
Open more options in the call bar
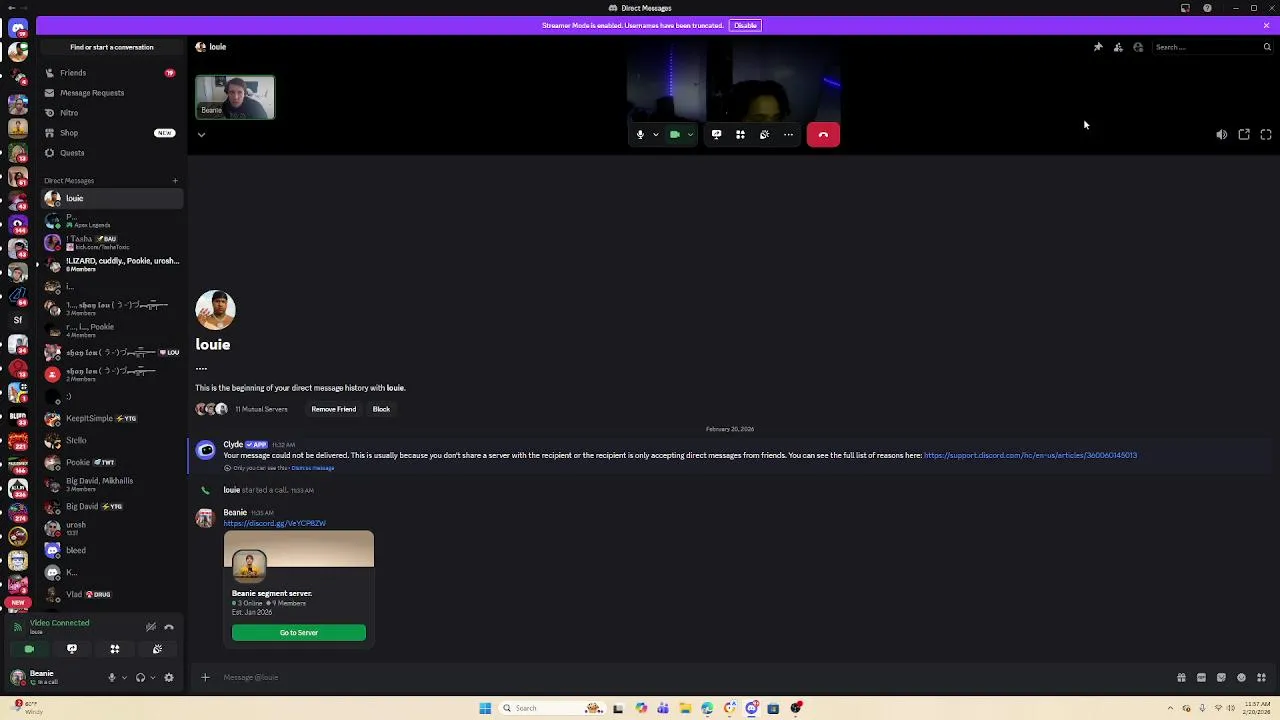click(x=788, y=134)
